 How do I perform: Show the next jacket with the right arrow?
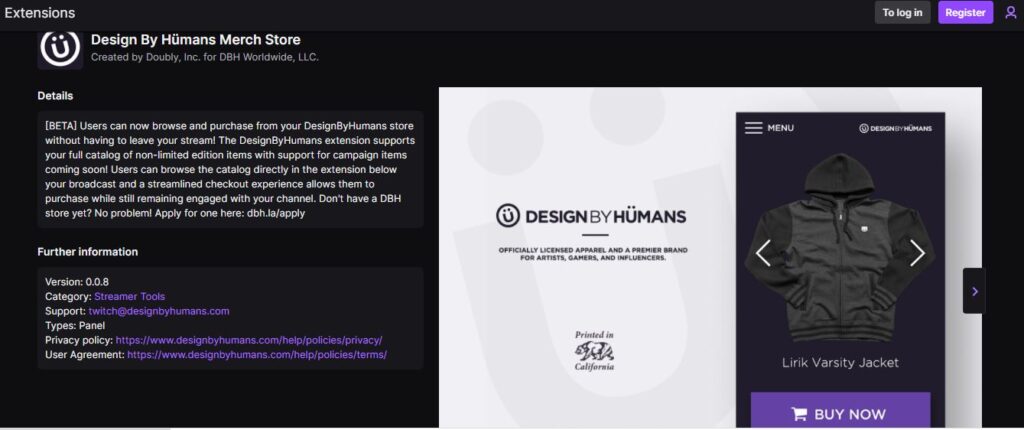pyautogui.click(x=918, y=253)
